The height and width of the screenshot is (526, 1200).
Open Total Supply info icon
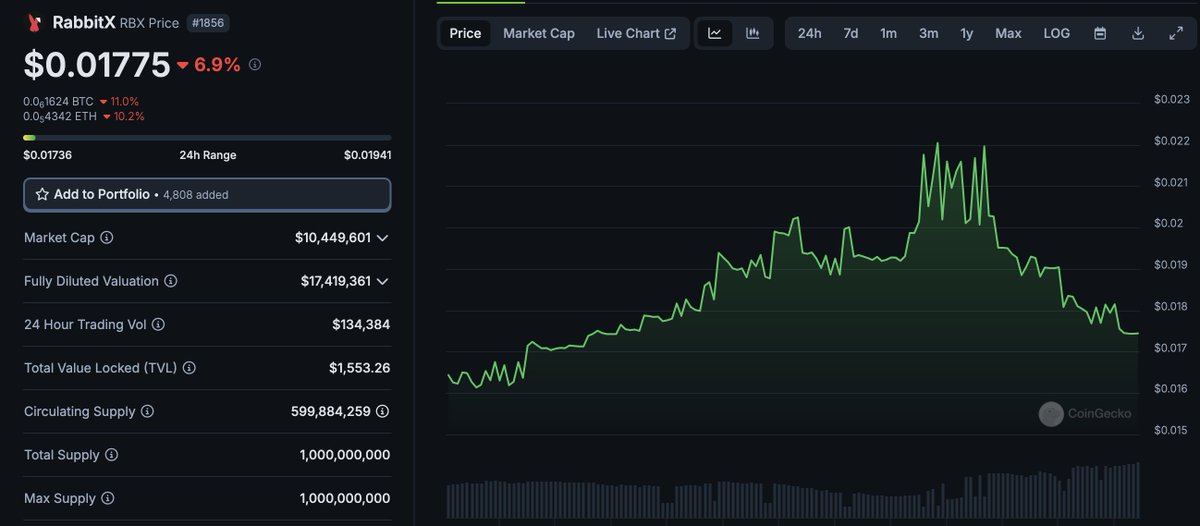(x=111, y=455)
